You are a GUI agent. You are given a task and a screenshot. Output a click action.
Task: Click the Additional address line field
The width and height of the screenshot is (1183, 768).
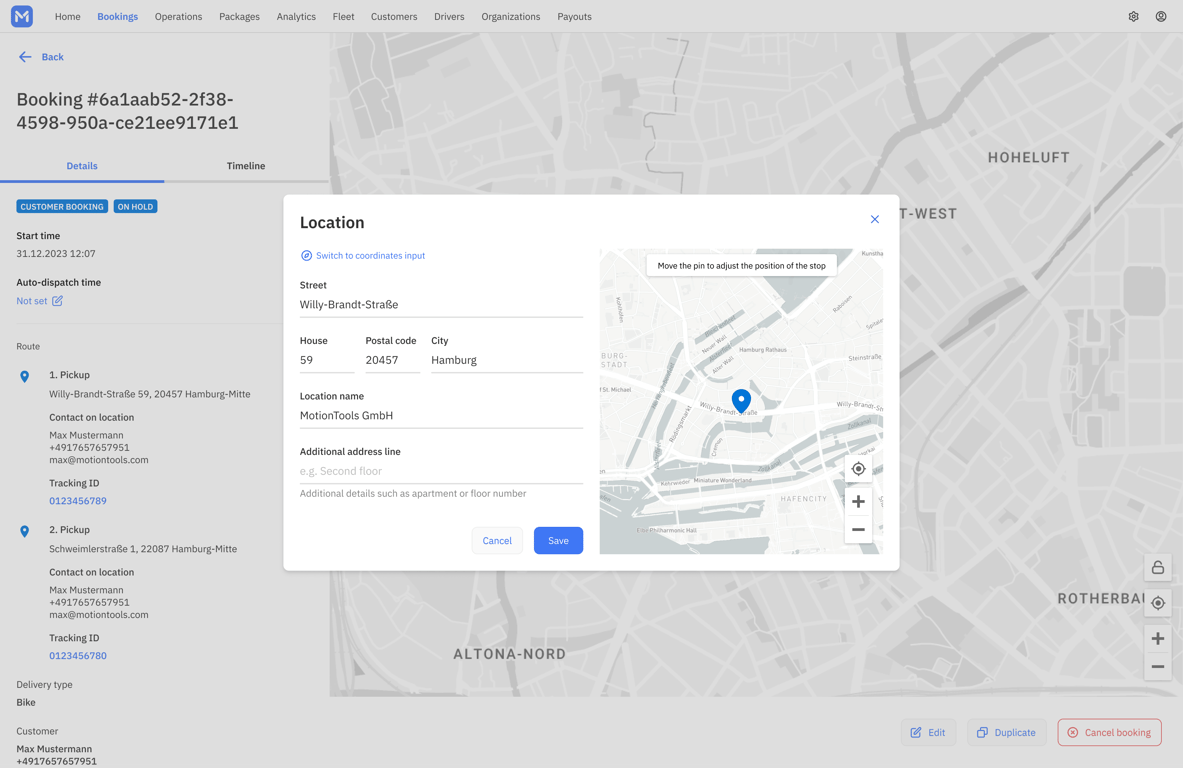pyautogui.click(x=441, y=472)
